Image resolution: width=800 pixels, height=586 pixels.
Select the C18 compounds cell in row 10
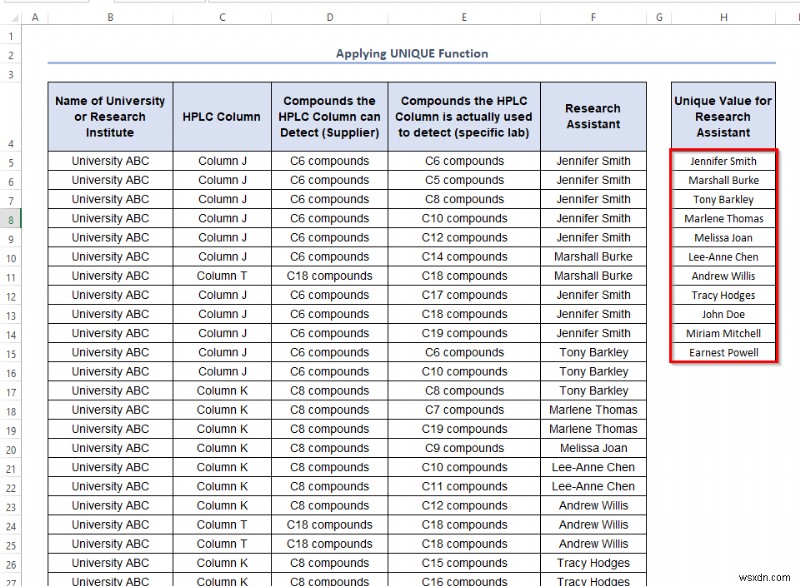[x=464, y=276]
